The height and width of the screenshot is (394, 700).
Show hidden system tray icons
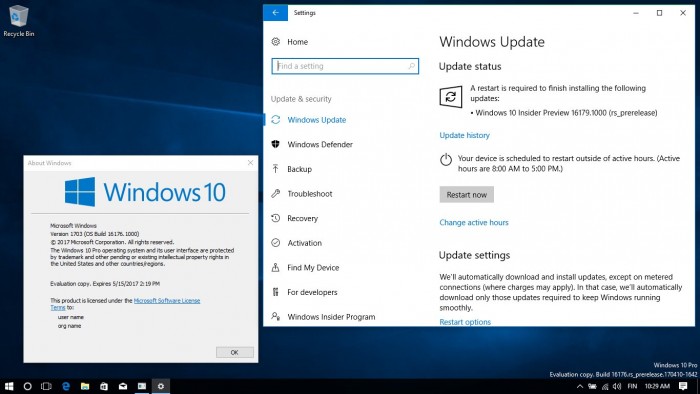(579, 386)
